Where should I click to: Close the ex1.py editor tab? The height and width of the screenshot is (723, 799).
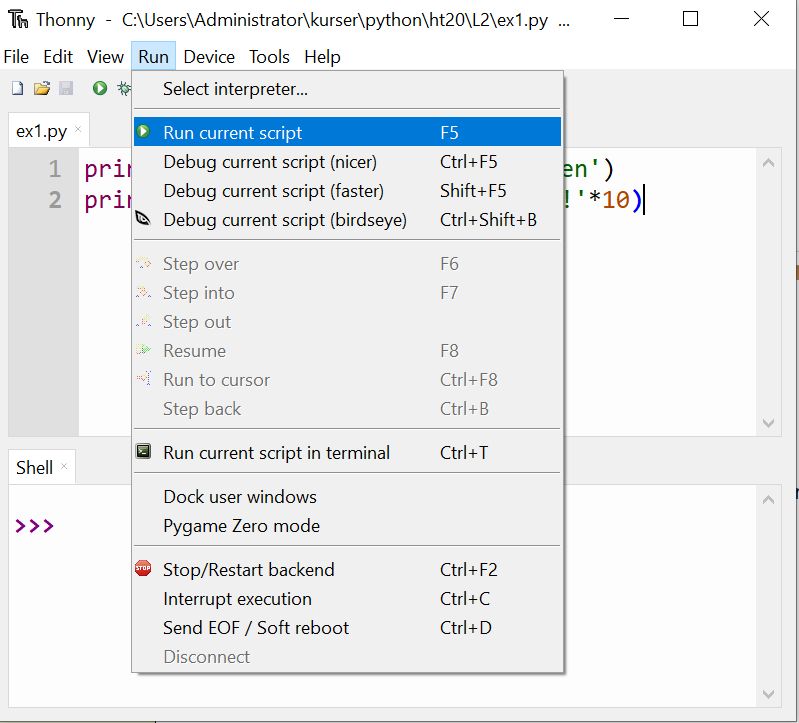[78, 129]
